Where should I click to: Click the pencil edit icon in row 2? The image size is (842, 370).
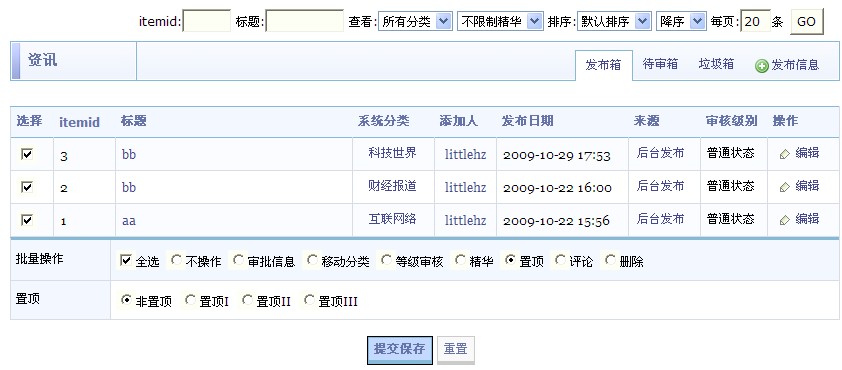click(785, 187)
